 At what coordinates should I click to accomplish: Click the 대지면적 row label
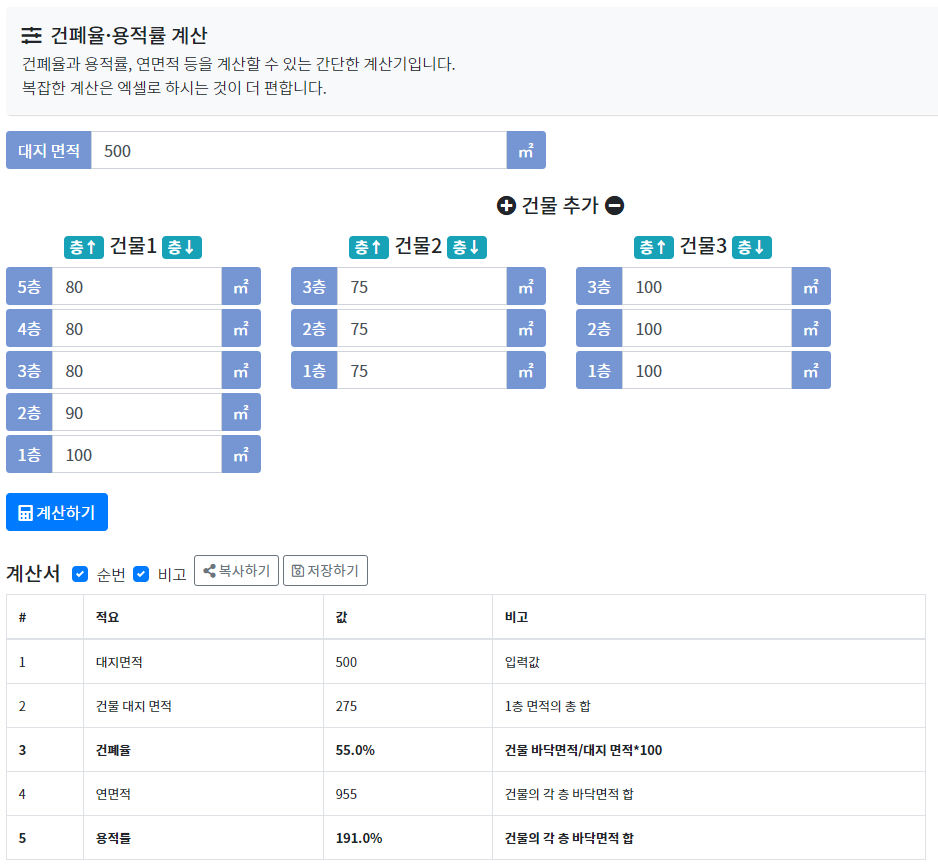pyautogui.click(x=119, y=662)
